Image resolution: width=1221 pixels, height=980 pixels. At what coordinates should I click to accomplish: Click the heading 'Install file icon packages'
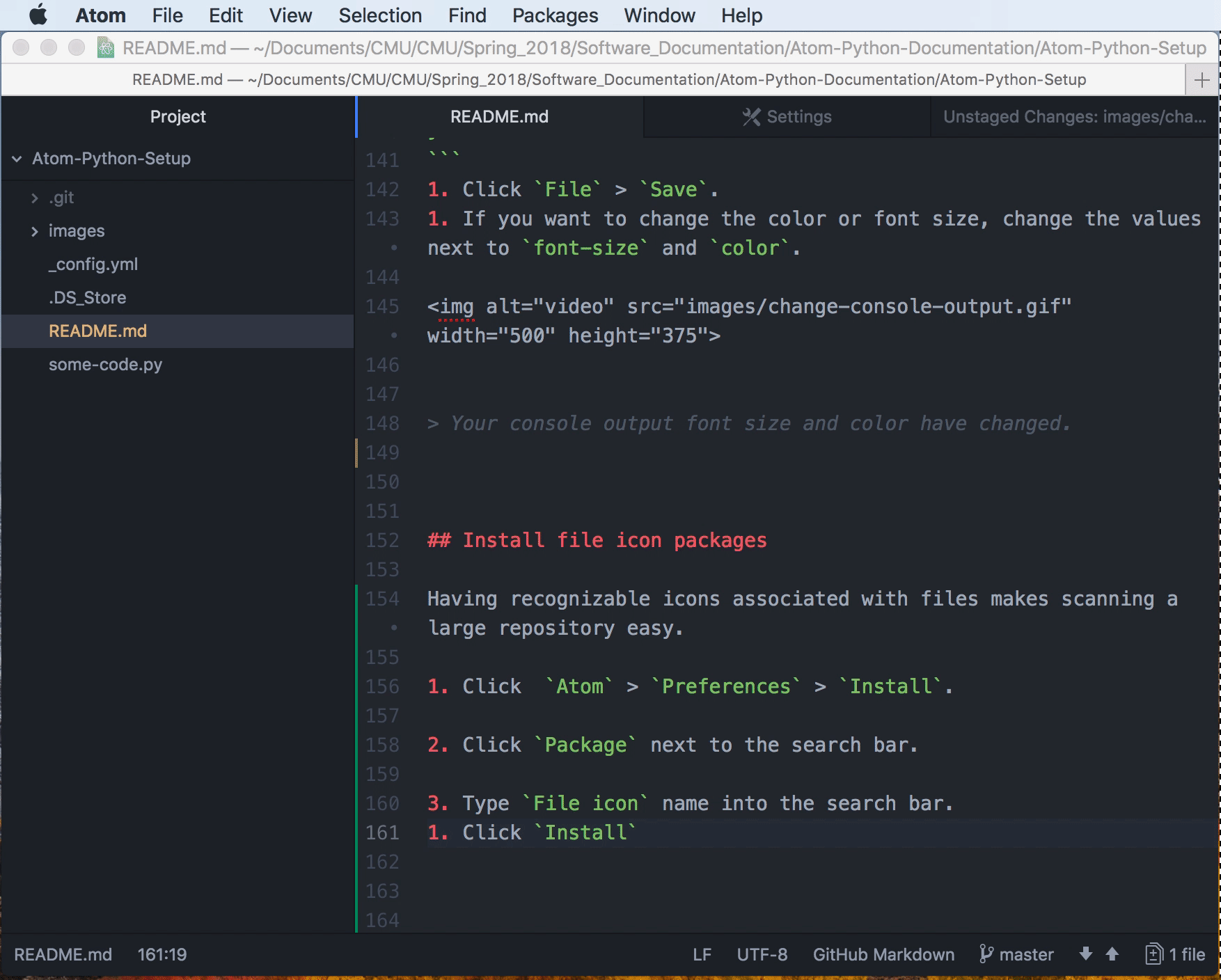click(615, 540)
